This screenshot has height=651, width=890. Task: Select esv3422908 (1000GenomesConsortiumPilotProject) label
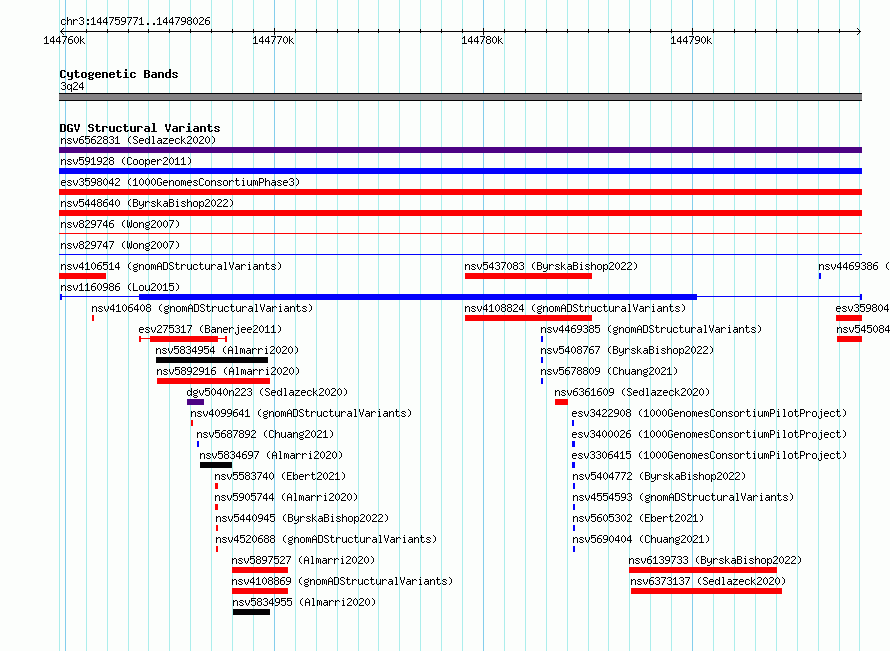[709, 413]
